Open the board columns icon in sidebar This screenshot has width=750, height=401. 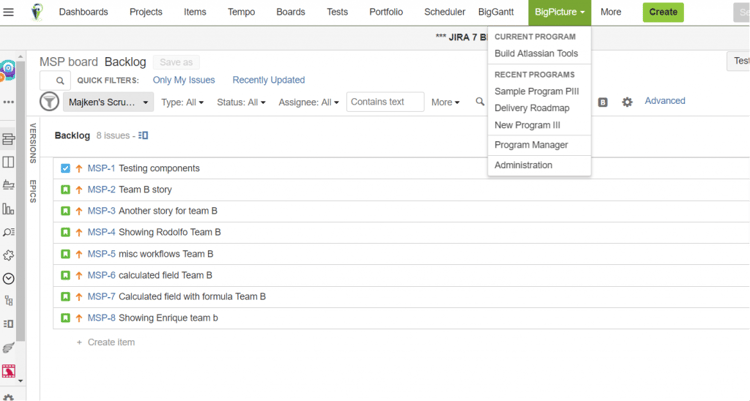(8, 162)
